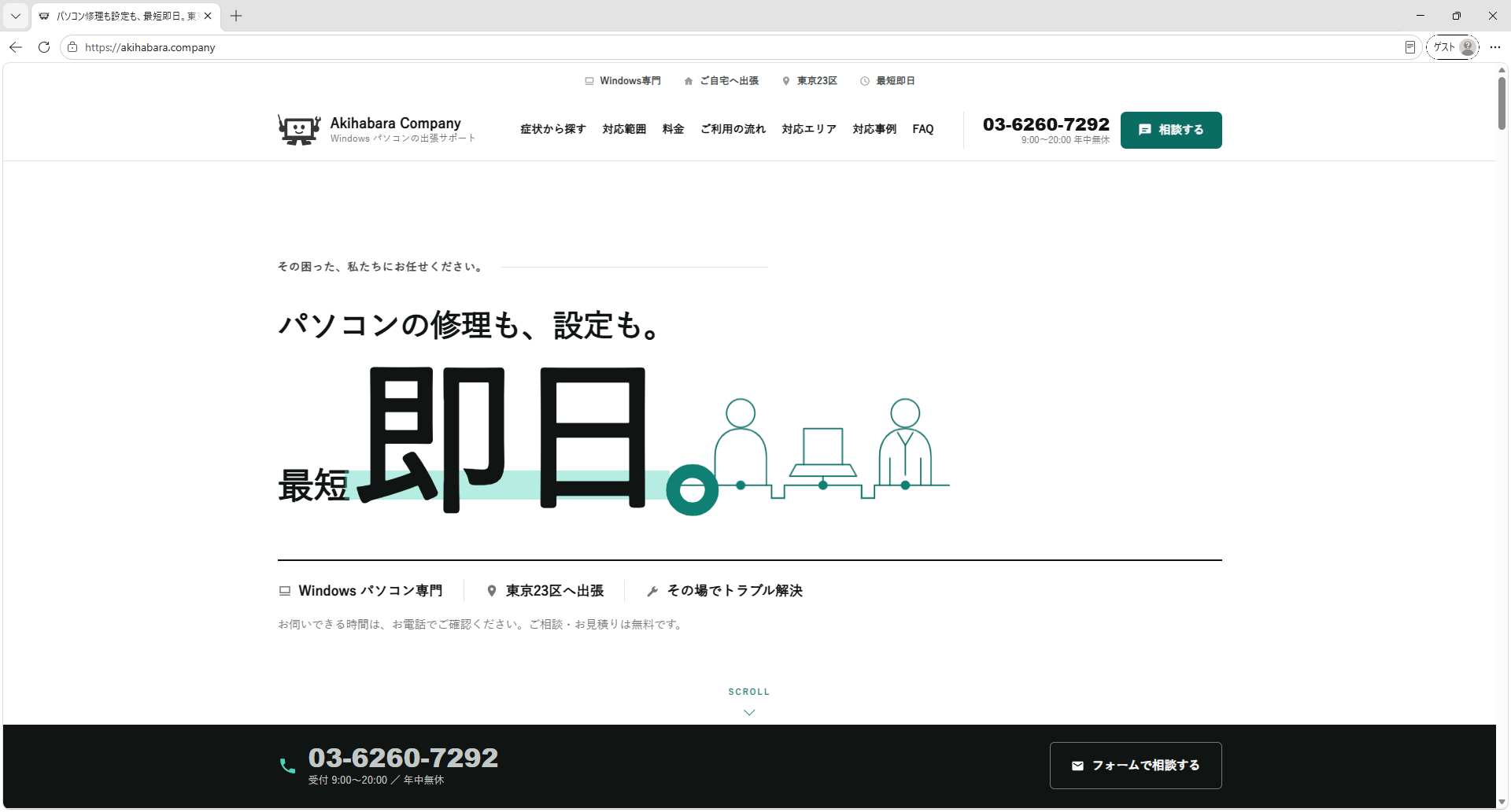The width and height of the screenshot is (1511, 812).
Task: Click the SCROLL down chevron
Action: coord(749,712)
